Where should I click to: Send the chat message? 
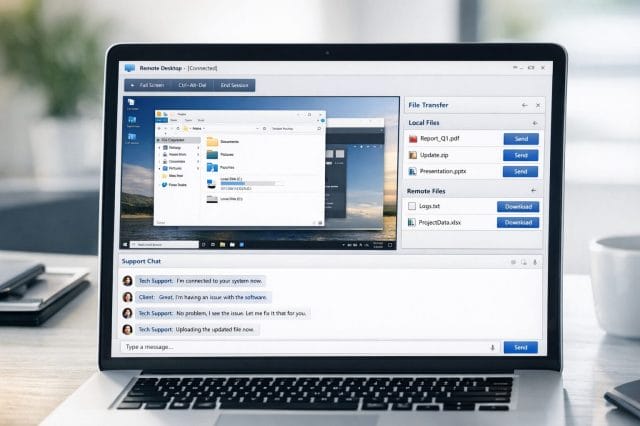(x=520, y=347)
